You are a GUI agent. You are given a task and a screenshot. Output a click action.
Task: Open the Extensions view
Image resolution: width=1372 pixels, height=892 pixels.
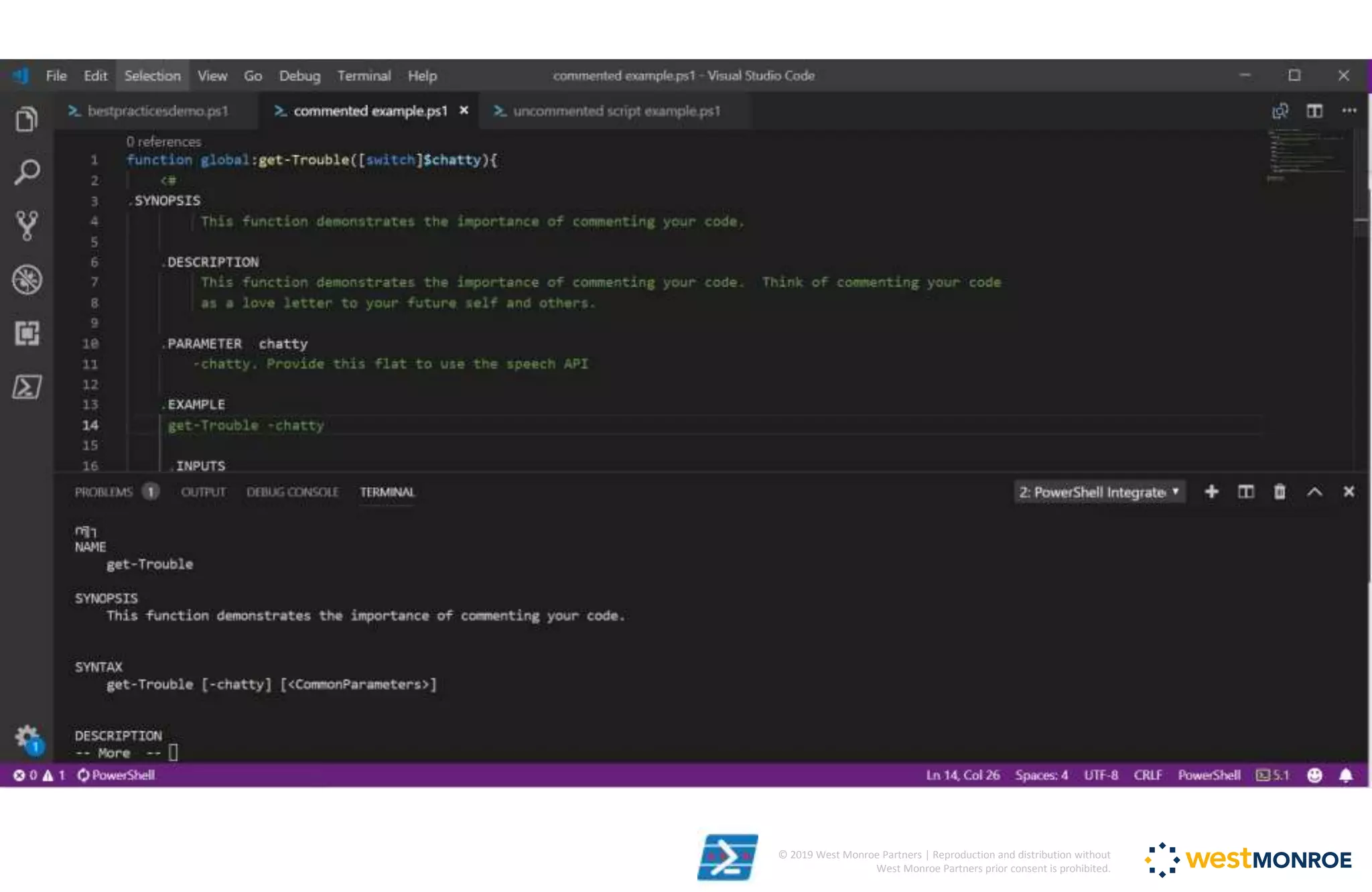click(x=27, y=333)
